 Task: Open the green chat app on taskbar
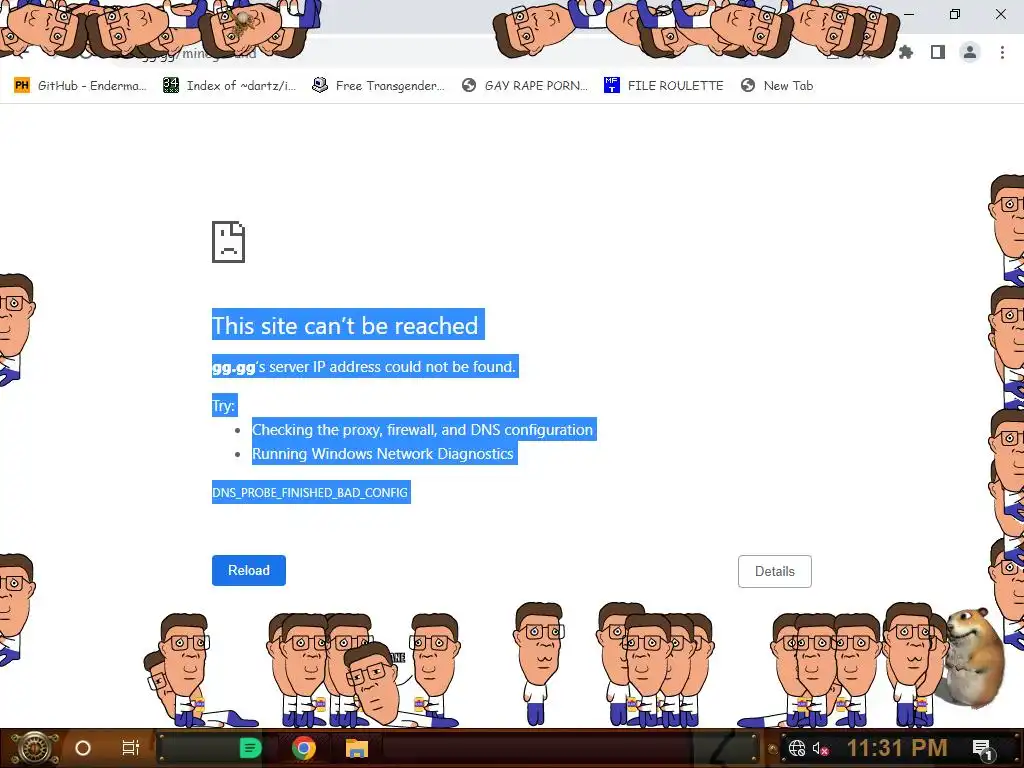click(250, 748)
